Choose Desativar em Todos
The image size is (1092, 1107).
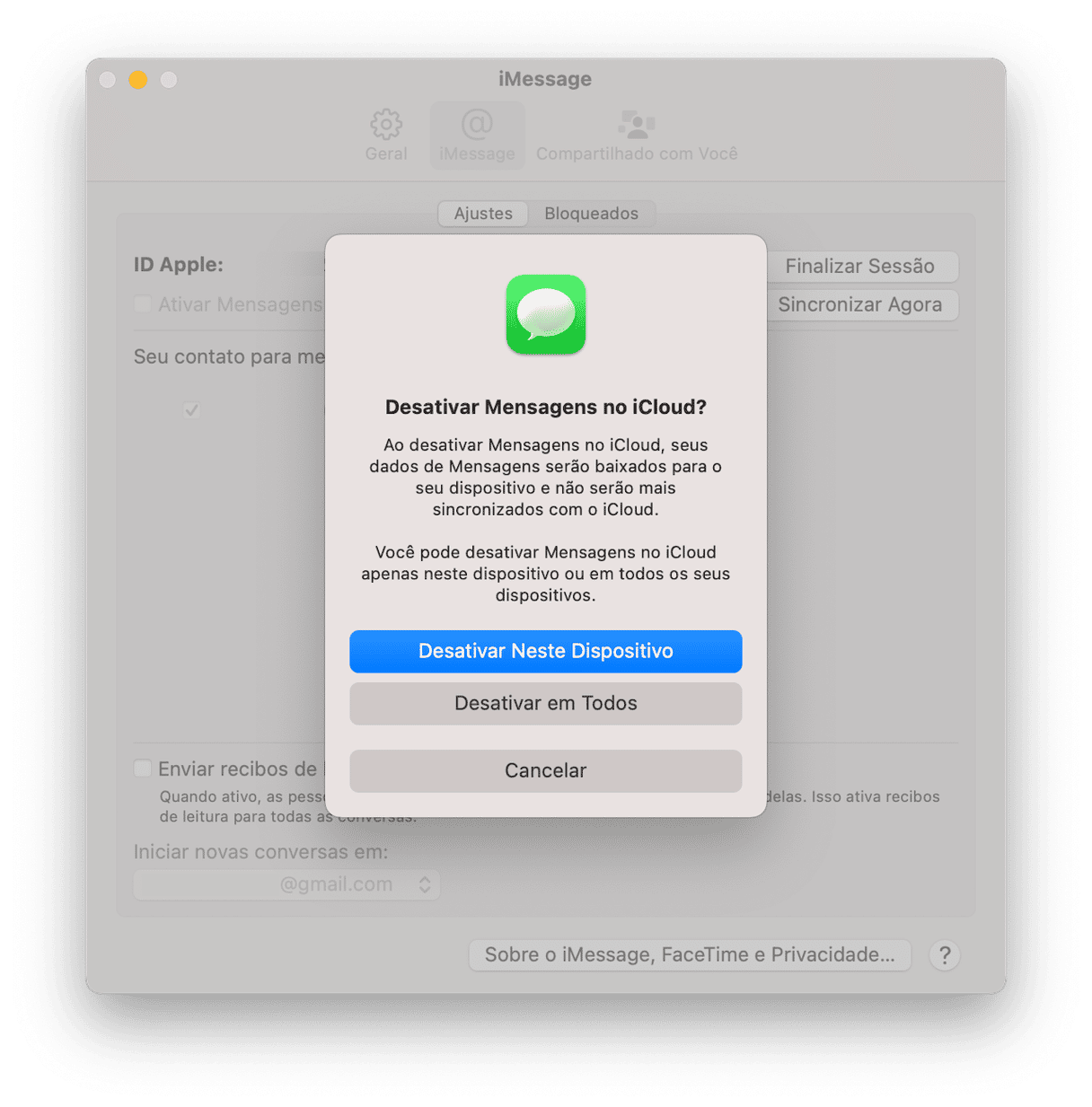click(546, 703)
